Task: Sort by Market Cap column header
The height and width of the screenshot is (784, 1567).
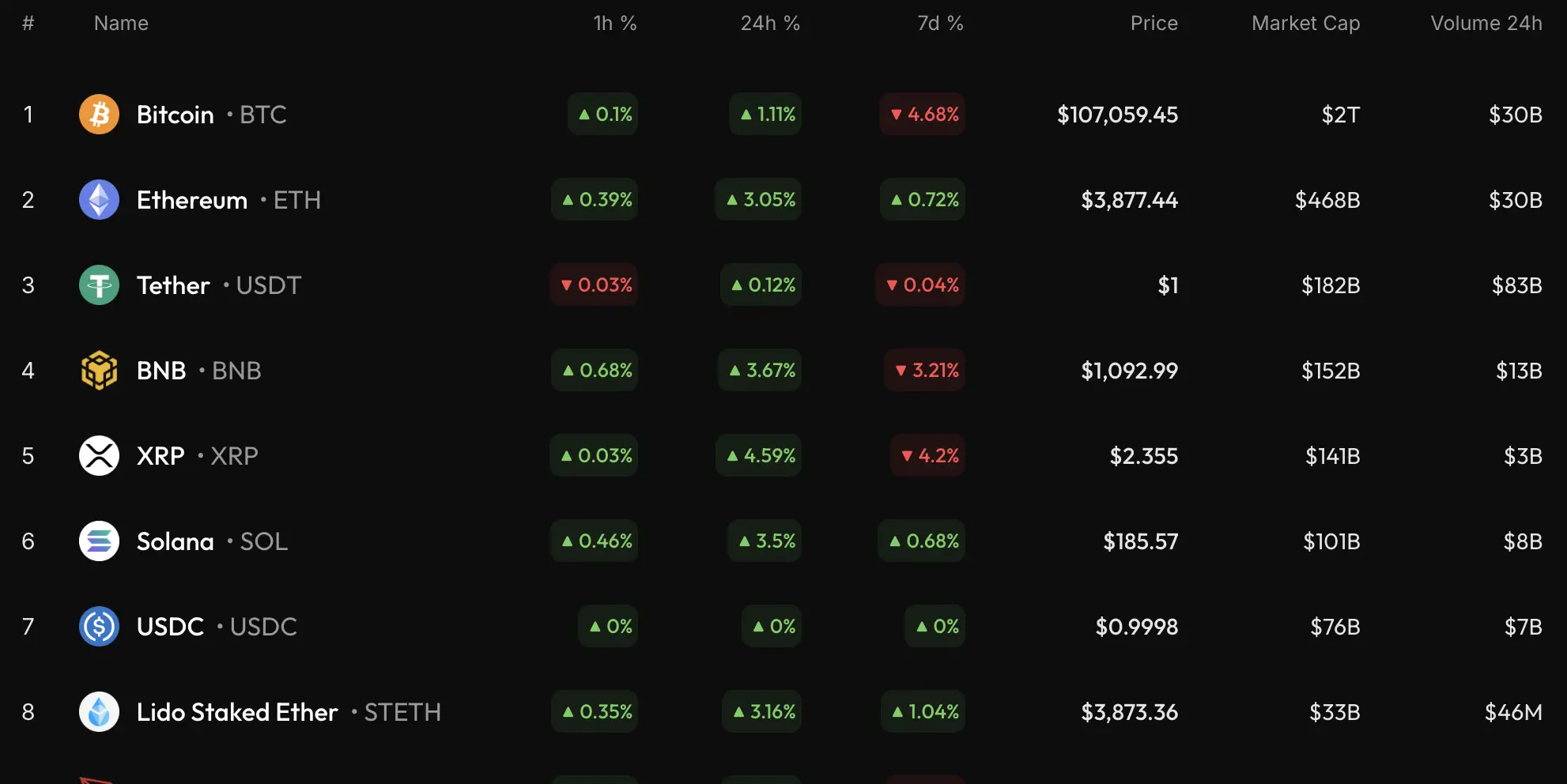Action: click(1305, 24)
